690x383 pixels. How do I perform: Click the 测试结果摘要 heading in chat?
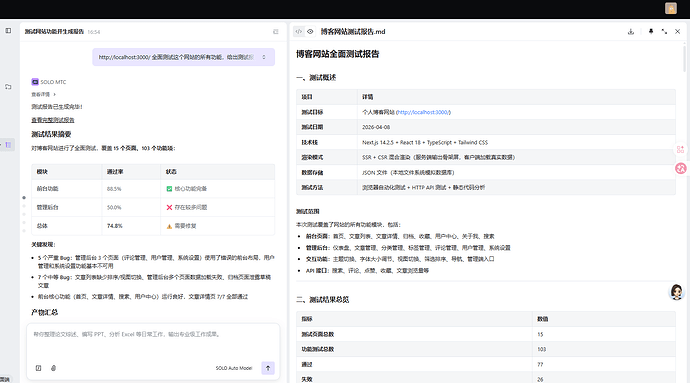click(51, 134)
